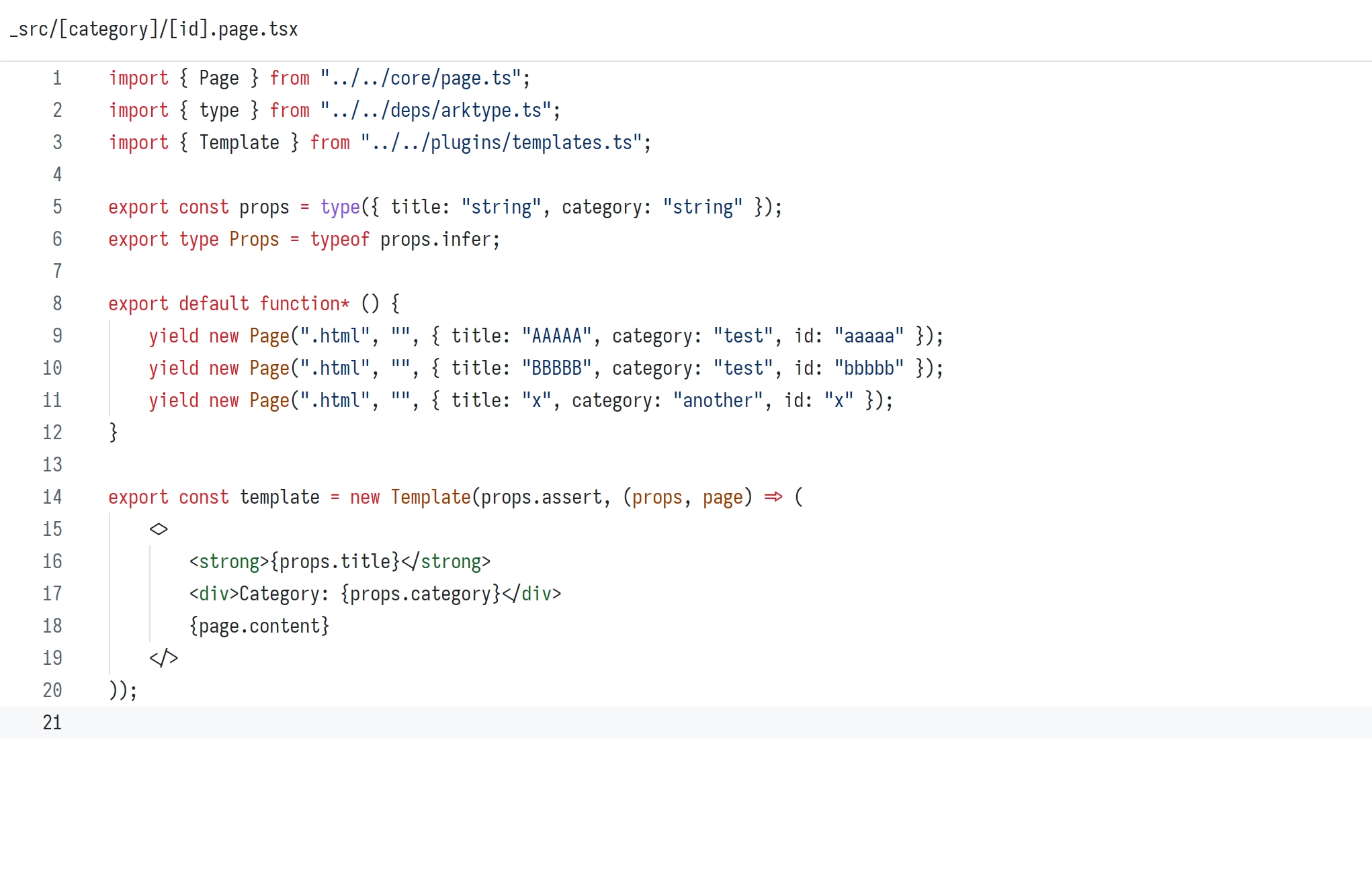Click the Page import name on line 1
Viewport: 1372px width, 869px height.
tap(219, 79)
